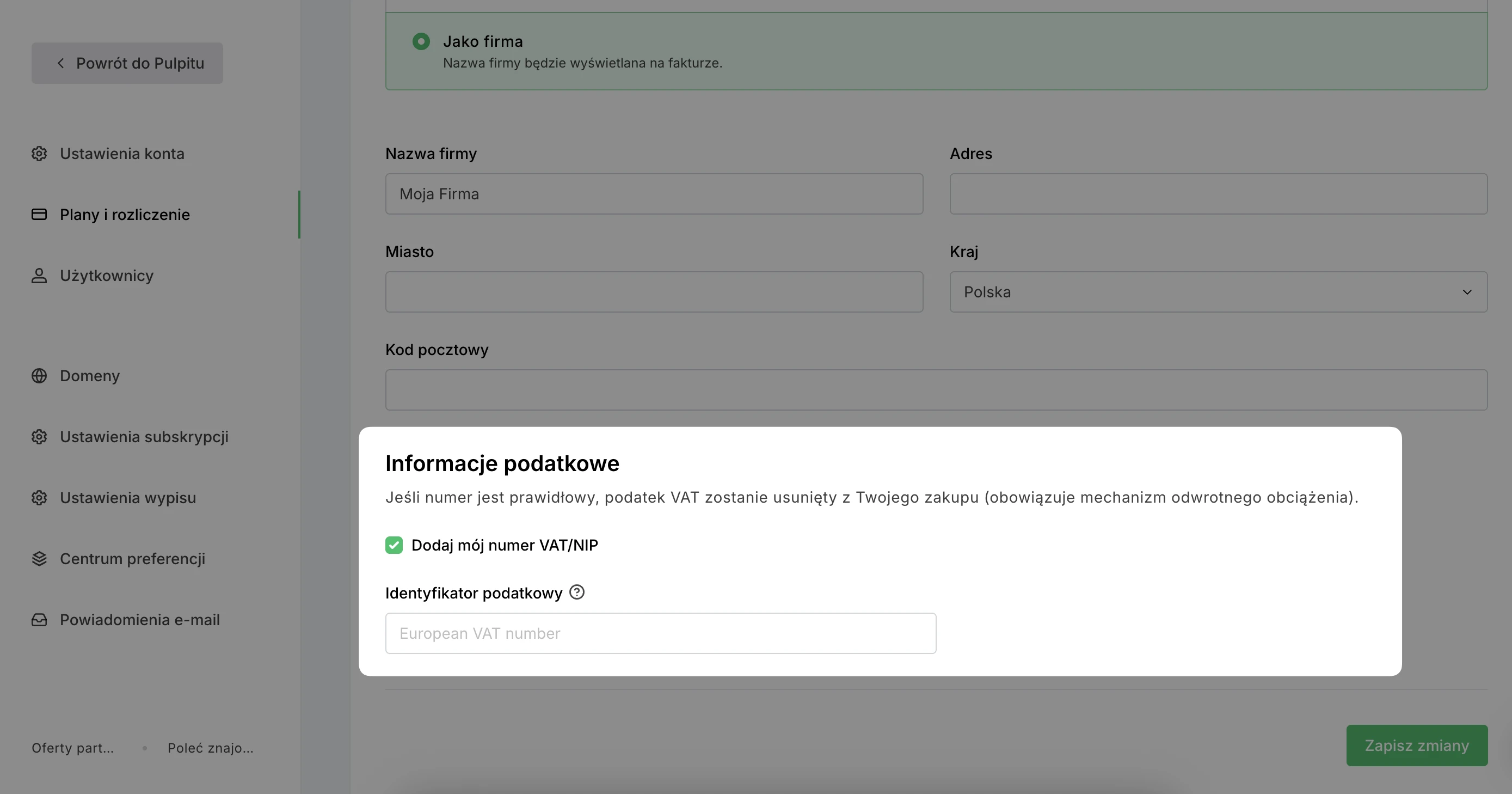Click Powrót do Pulpitu button

point(127,63)
